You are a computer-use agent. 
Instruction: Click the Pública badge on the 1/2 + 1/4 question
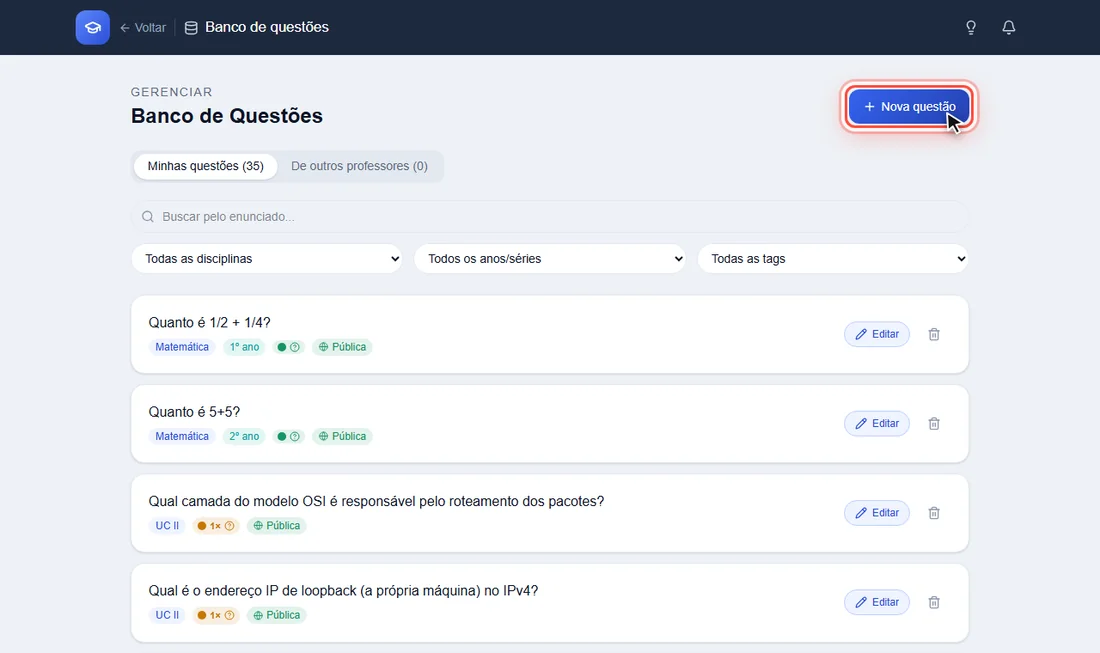342,347
